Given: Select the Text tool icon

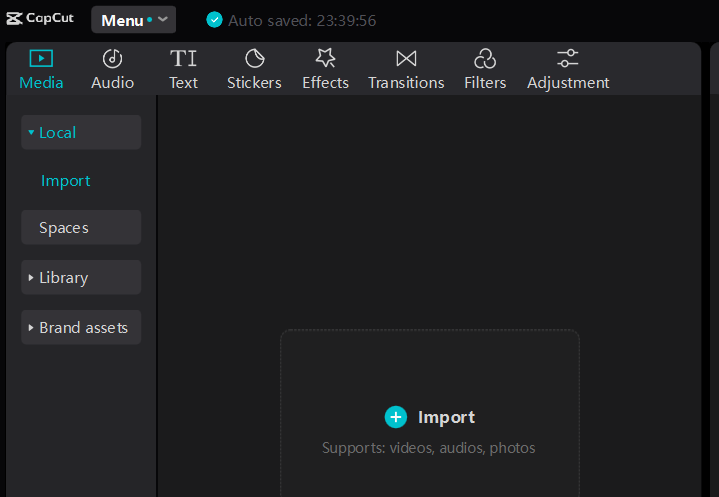Looking at the screenshot, I should pyautogui.click(x=183, y=59).
